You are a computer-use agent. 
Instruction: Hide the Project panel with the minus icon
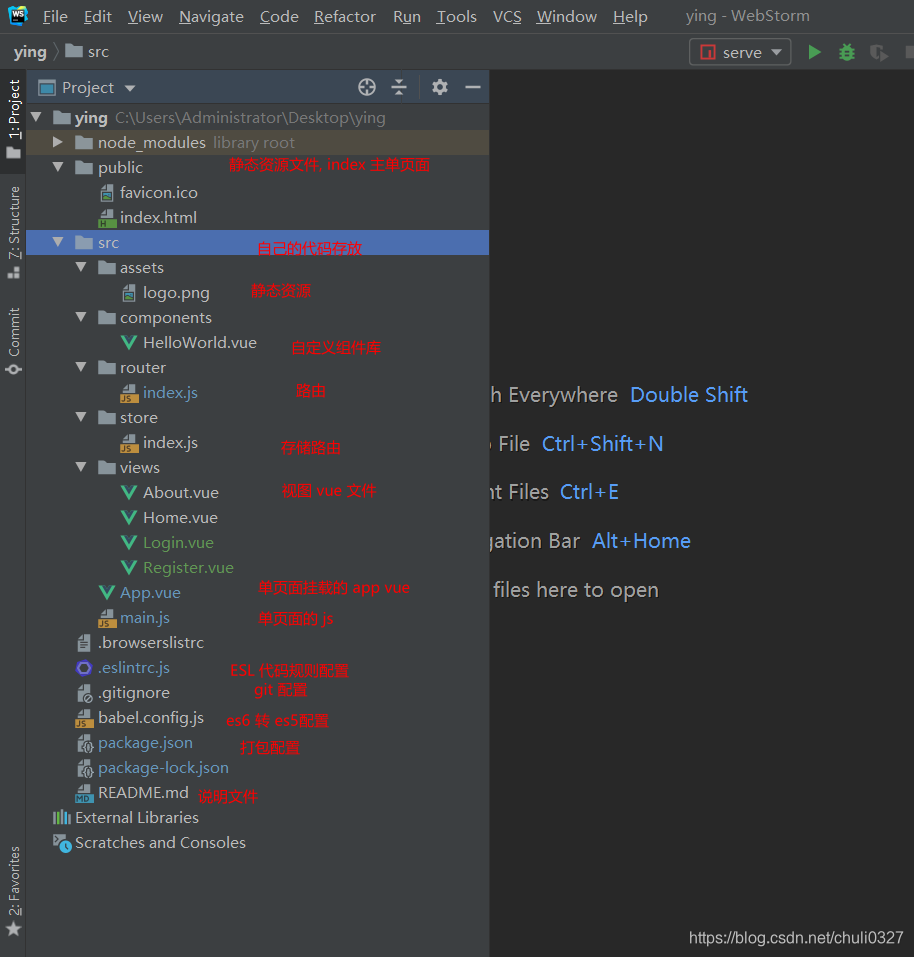click(473, 87)
